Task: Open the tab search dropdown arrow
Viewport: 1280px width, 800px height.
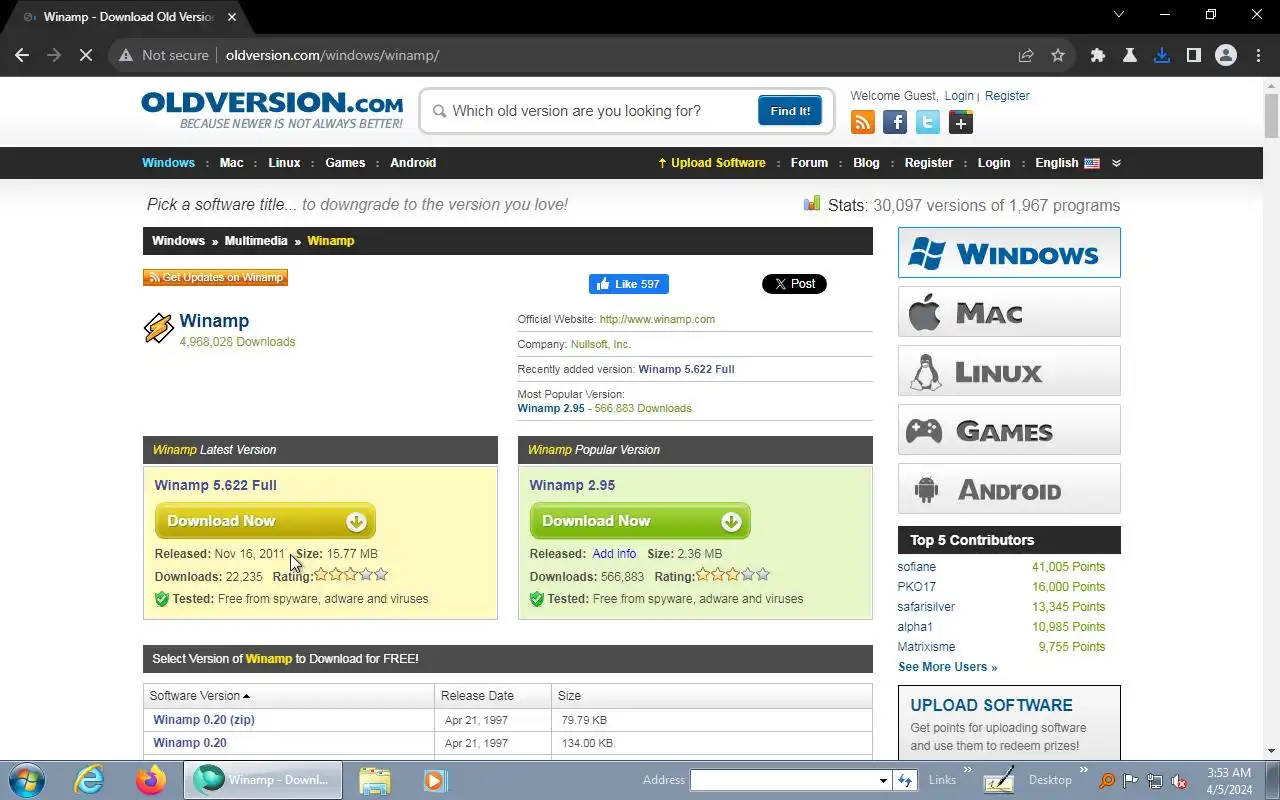Action: pyautogui.click(x=1120, y=15)
